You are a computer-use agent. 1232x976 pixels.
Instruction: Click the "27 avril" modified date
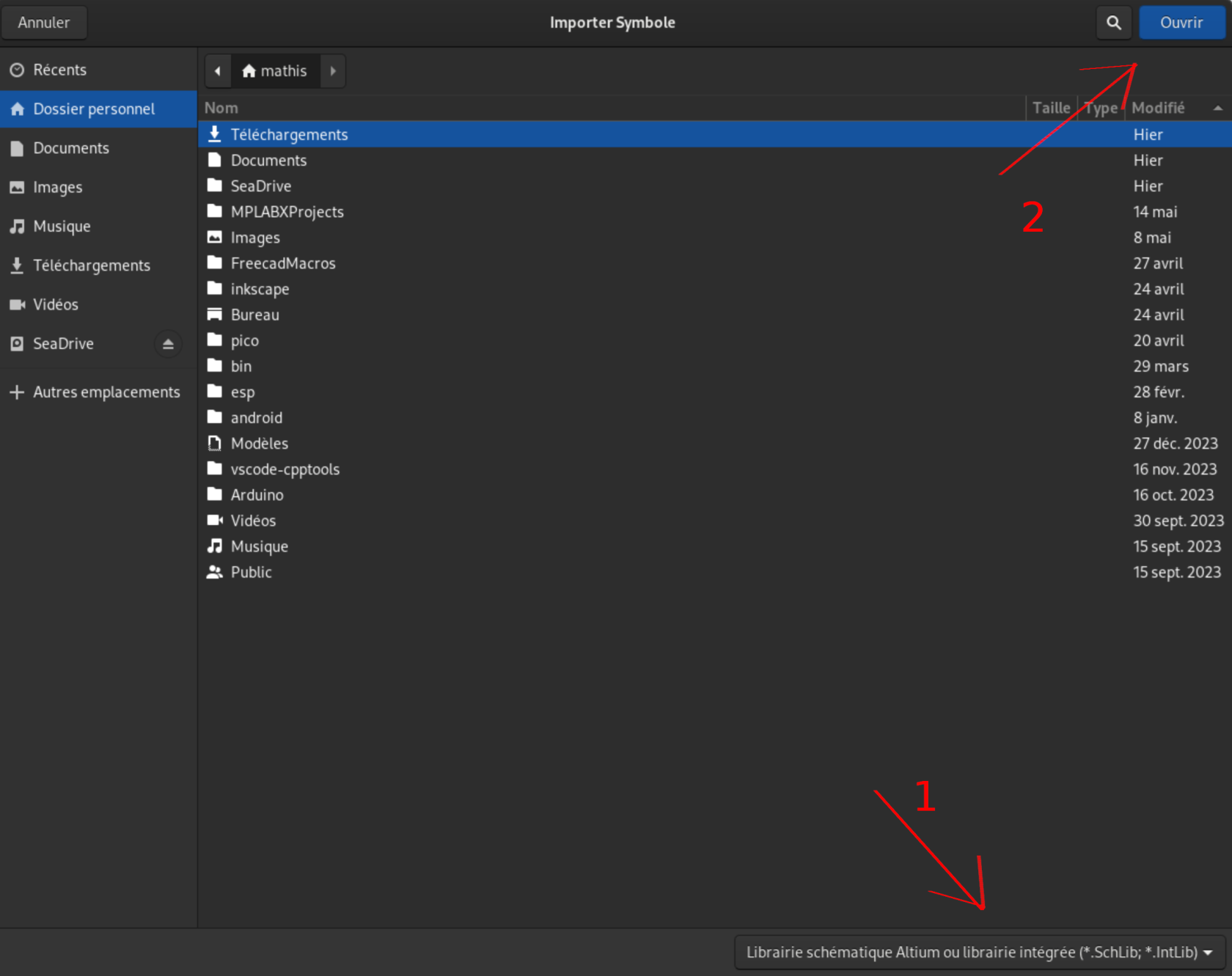[x=1158, y=263]
